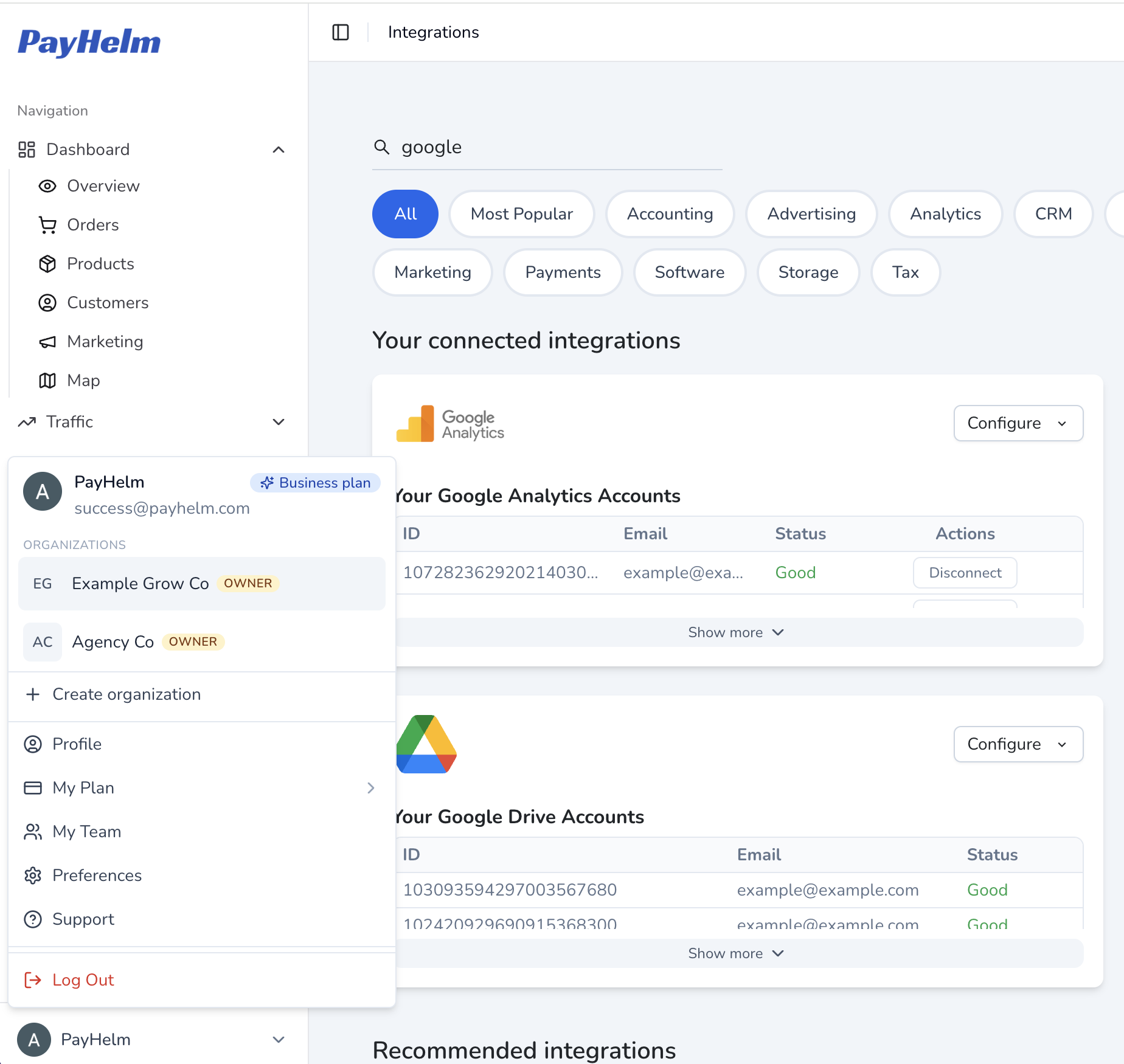The width and height of the screenshot is (1124, 1064).
Task: Filter by Payments category
Action: [x=563, y=272]
